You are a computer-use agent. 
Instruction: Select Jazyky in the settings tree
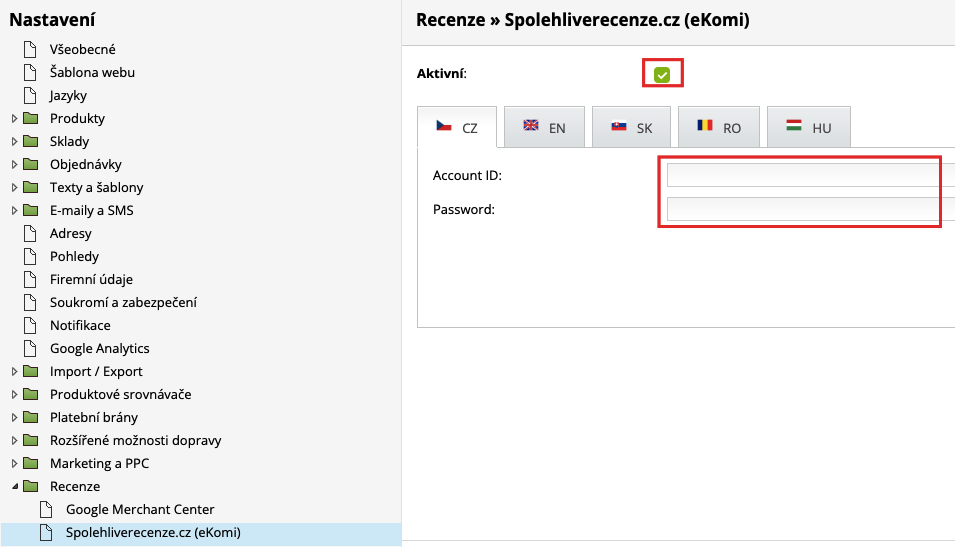coord(68,96)
